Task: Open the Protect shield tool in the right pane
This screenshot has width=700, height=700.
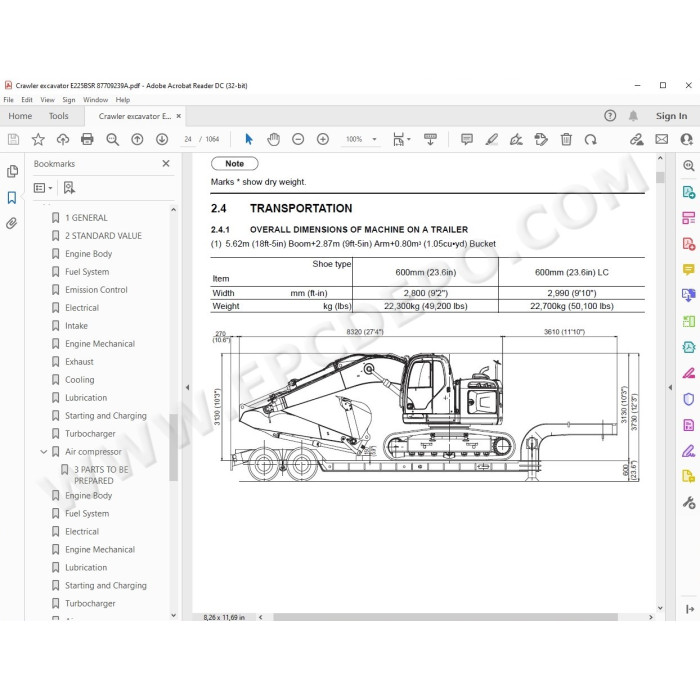Action: pos(688,399)
